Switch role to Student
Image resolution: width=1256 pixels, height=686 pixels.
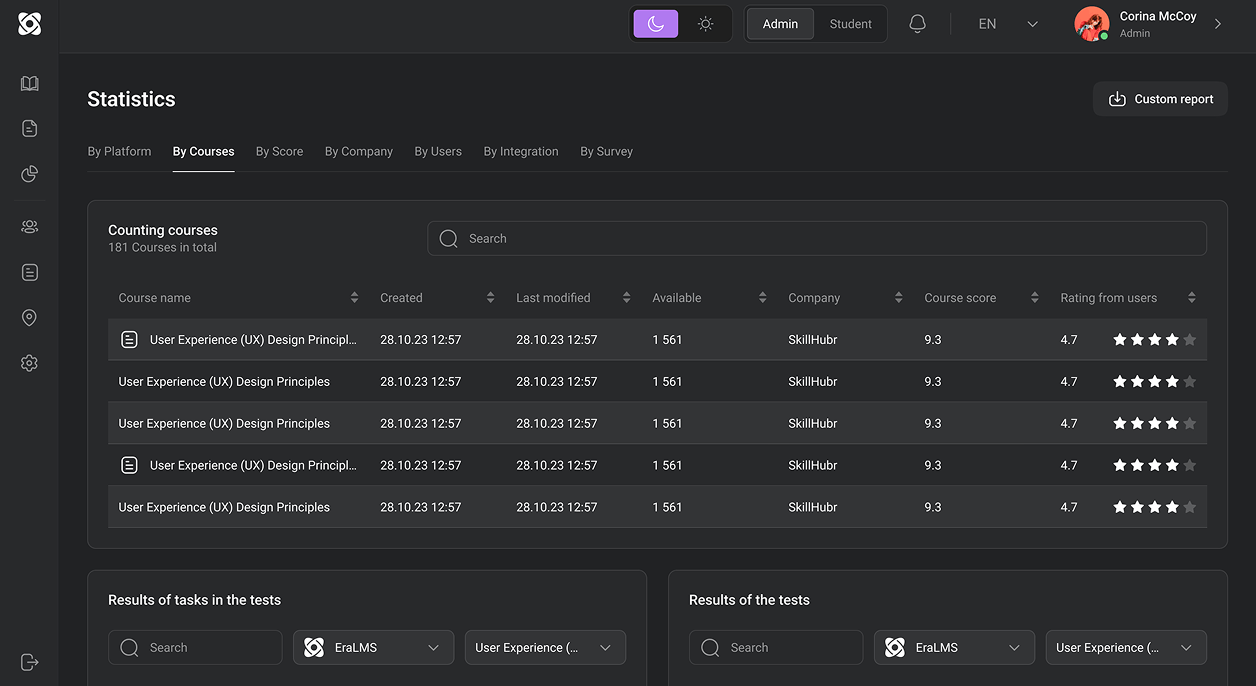point(851,23)
